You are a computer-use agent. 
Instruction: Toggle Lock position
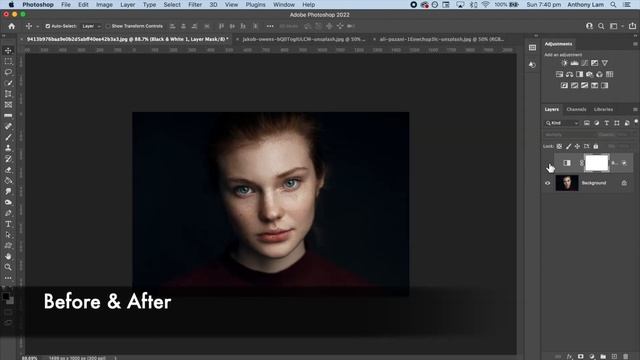pos(577,146)
